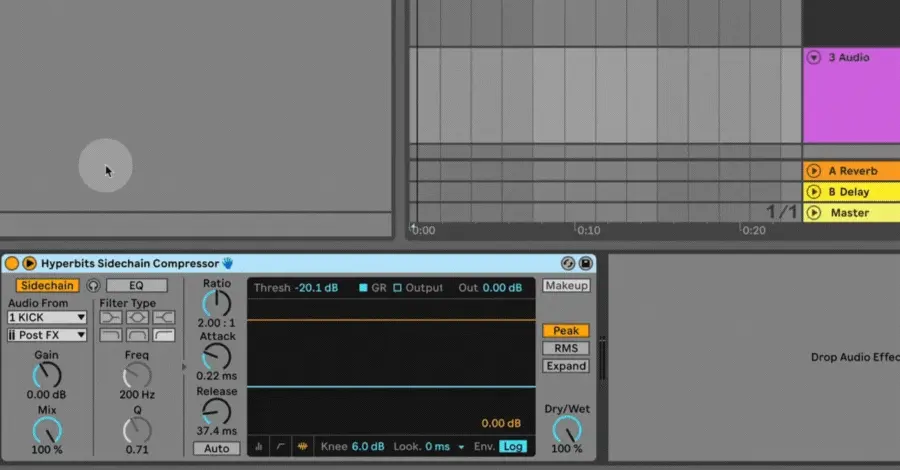Switch to collapsed meter view icon
900x470 pixels.
258,446
